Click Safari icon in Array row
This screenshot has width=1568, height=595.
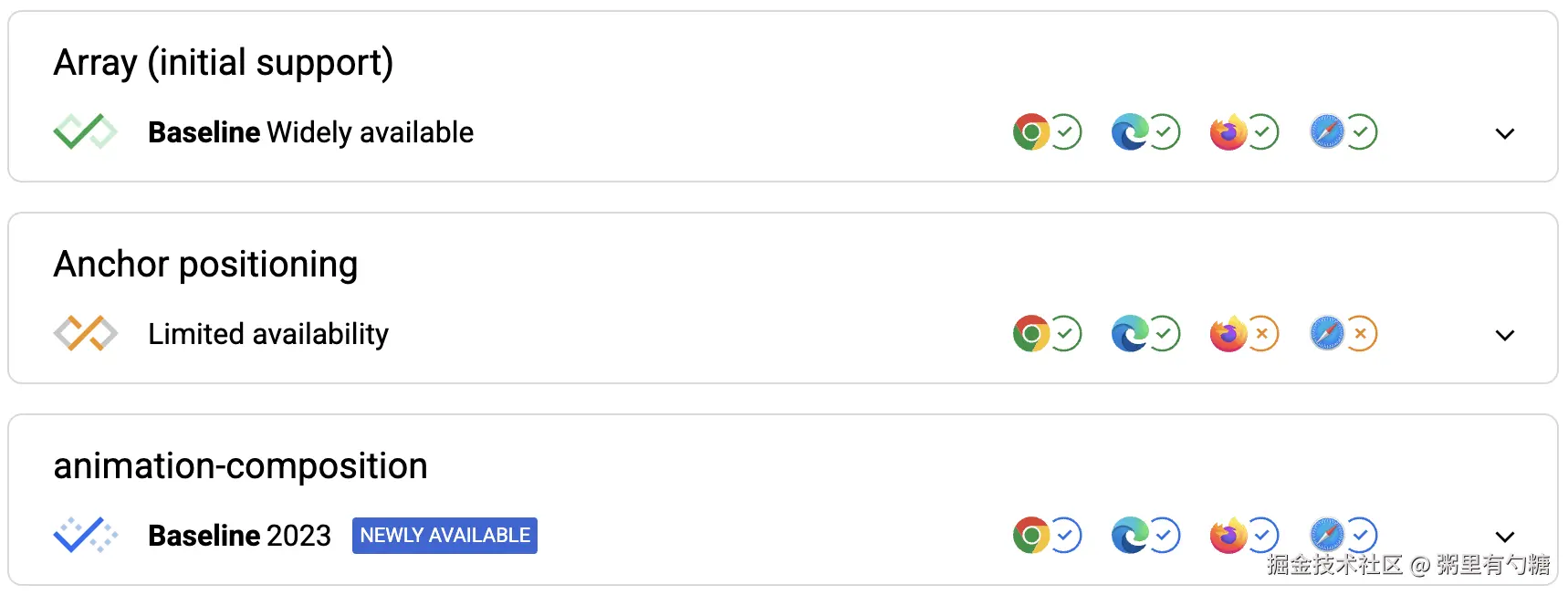pyautogui.click(x=1327, y=132)
